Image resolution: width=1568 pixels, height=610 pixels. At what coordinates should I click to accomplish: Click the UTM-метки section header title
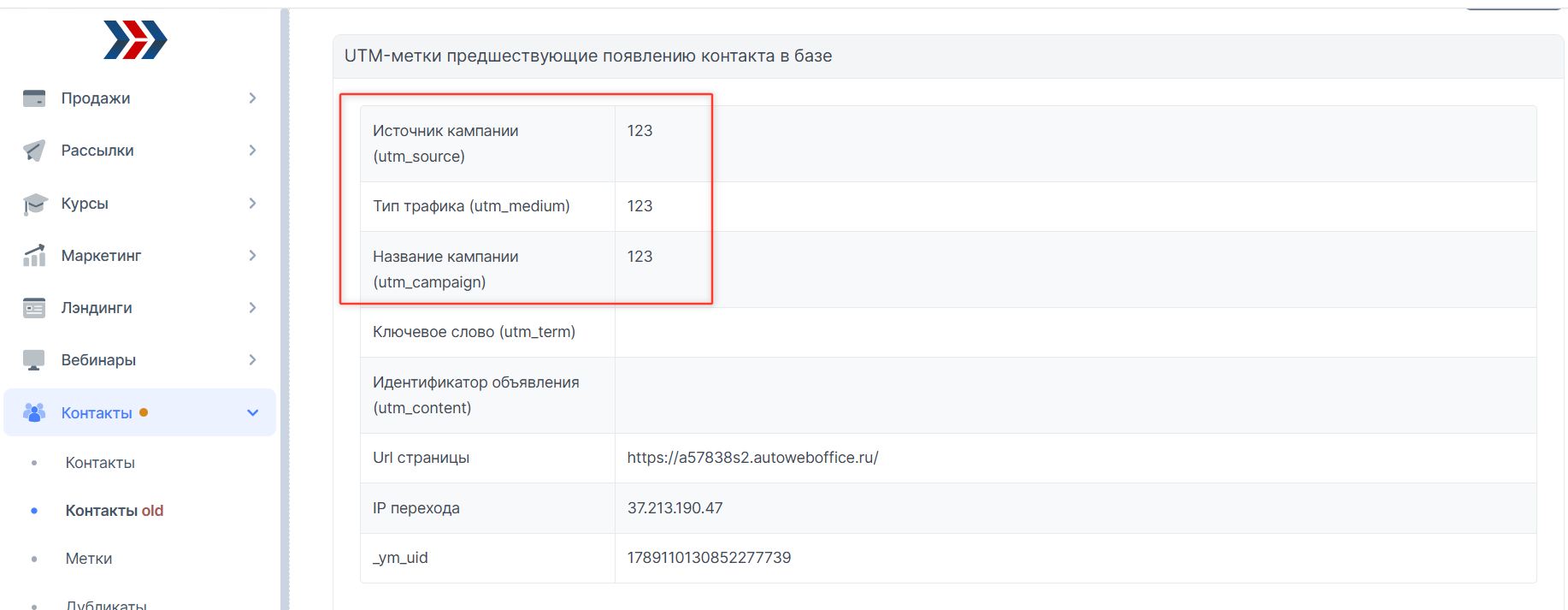tap(588, 56)
